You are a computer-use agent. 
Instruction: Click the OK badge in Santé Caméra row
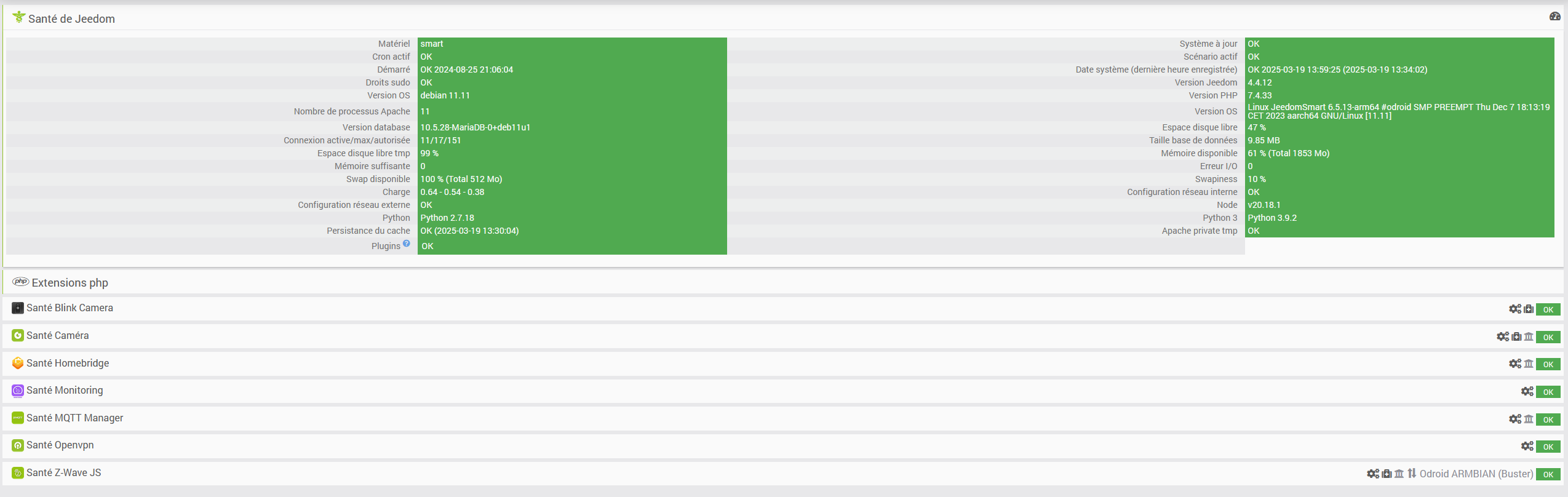click(x=1548, y=337)
